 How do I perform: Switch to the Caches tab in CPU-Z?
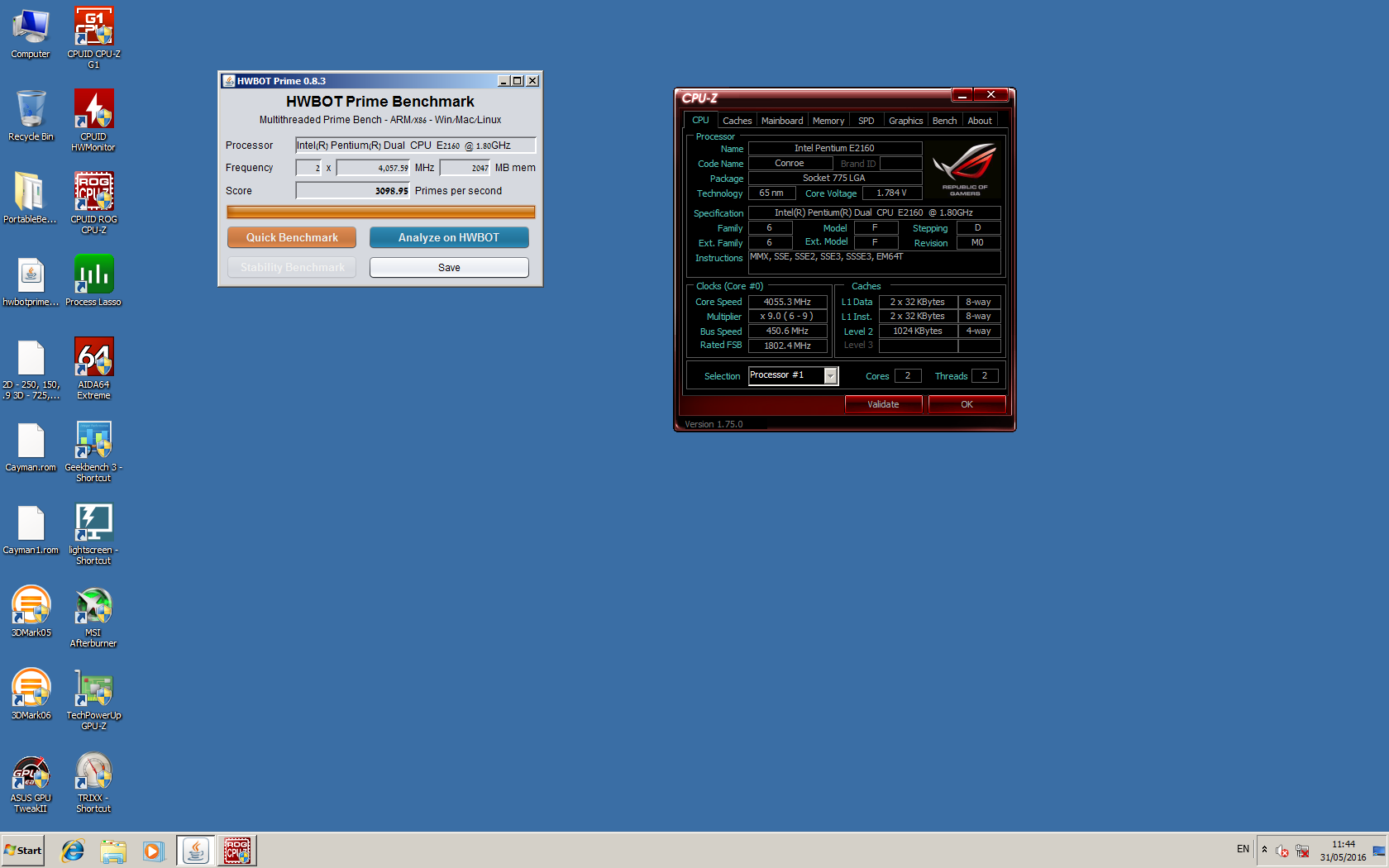[x=737, y=121]
